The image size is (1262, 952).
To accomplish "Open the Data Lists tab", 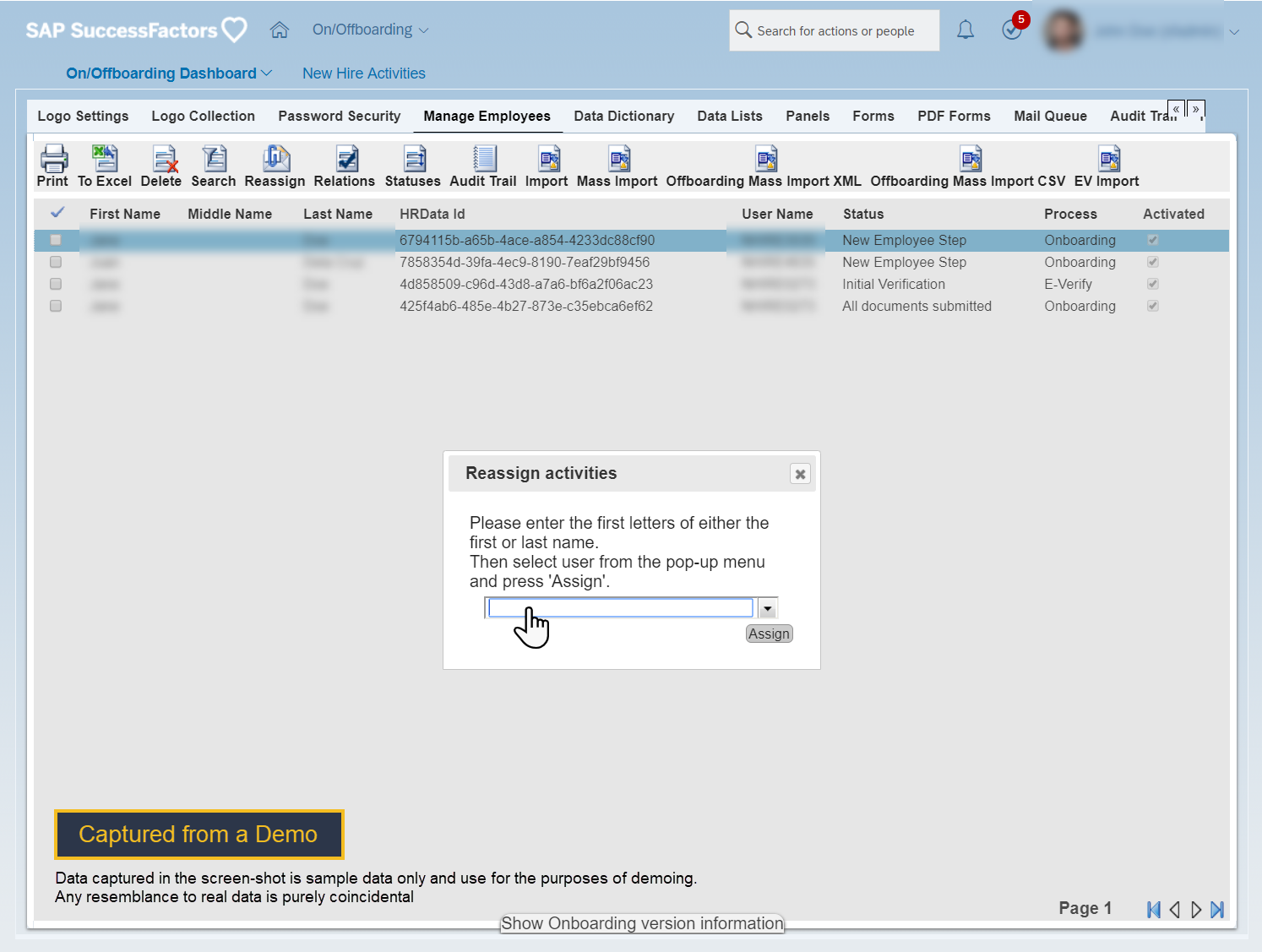I will (730, 116).
